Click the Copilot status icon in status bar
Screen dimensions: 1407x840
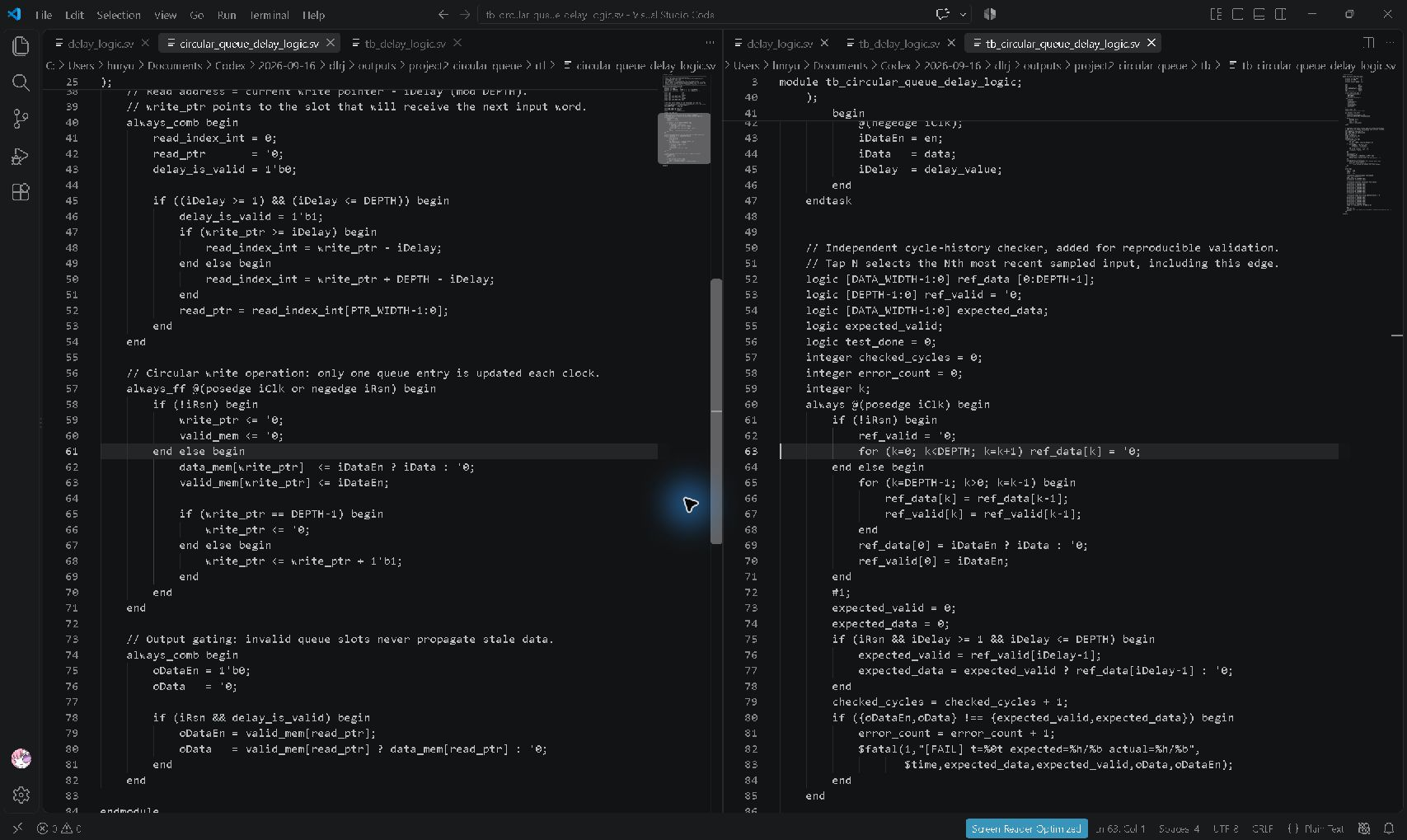[x=1364, y=828]
